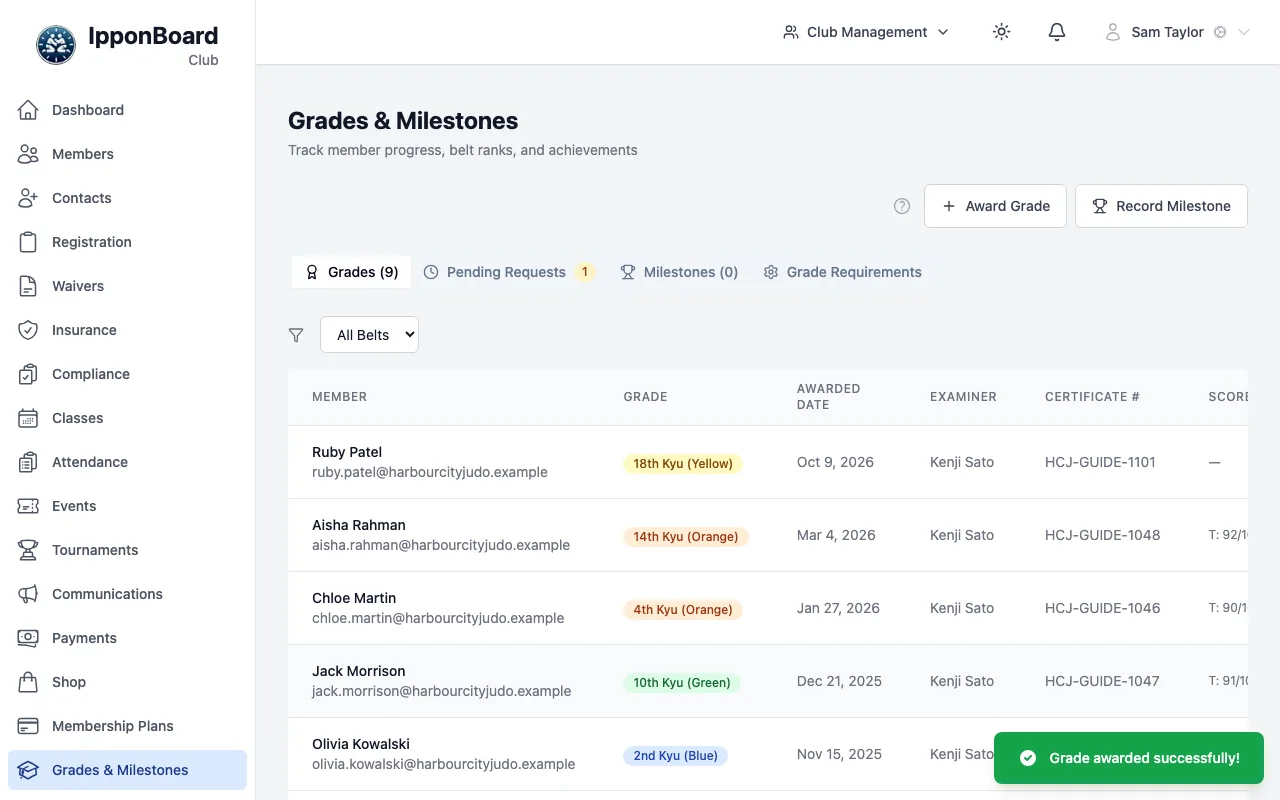This screenshot has height=800, width=1280.
Task: Open the Grade Requirements tab
Action: tap(842, 272)
